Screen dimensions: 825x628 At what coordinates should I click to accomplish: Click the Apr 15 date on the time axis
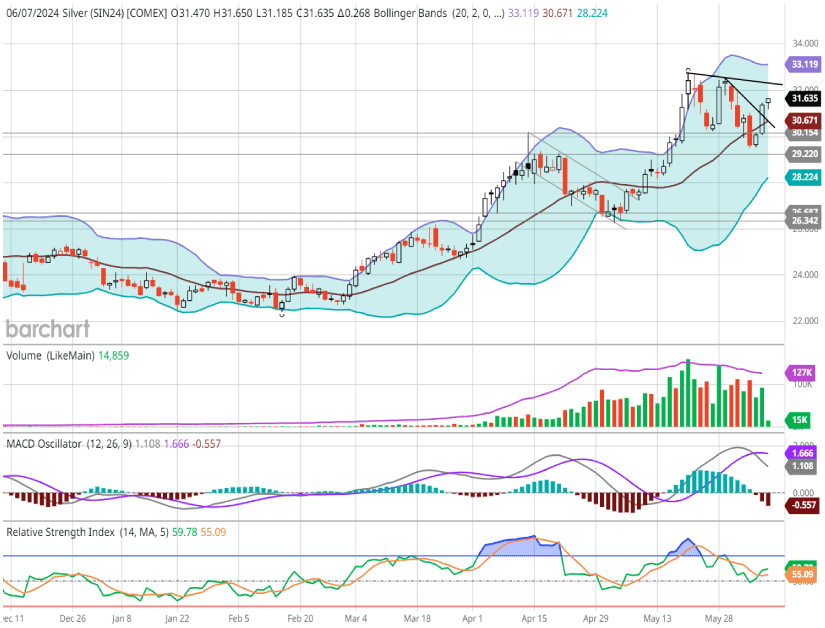pyautogui.click(x=533, y=619)
